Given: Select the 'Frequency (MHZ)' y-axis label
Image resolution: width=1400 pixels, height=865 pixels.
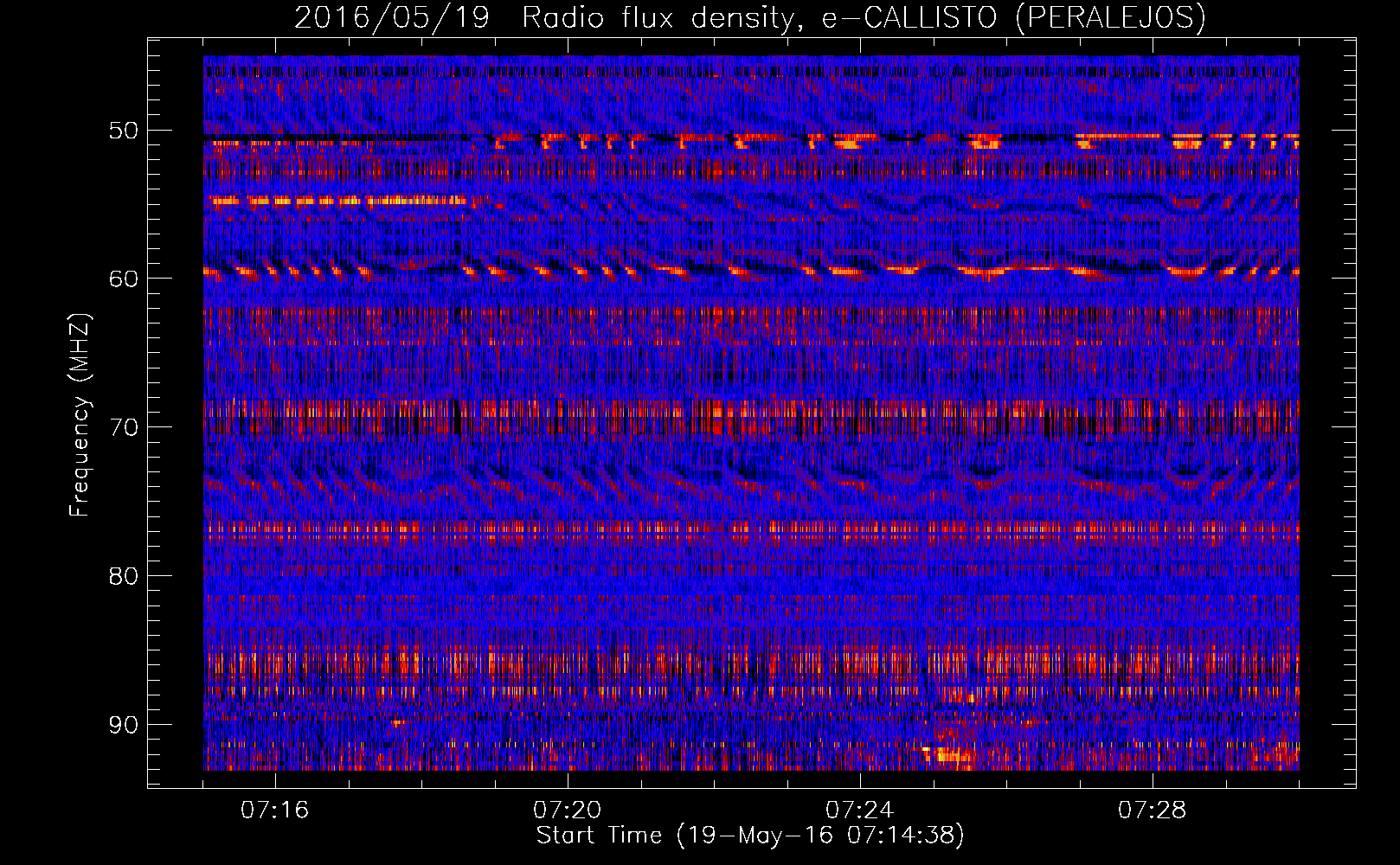Looking at the screenshot, I should (80, 415).
